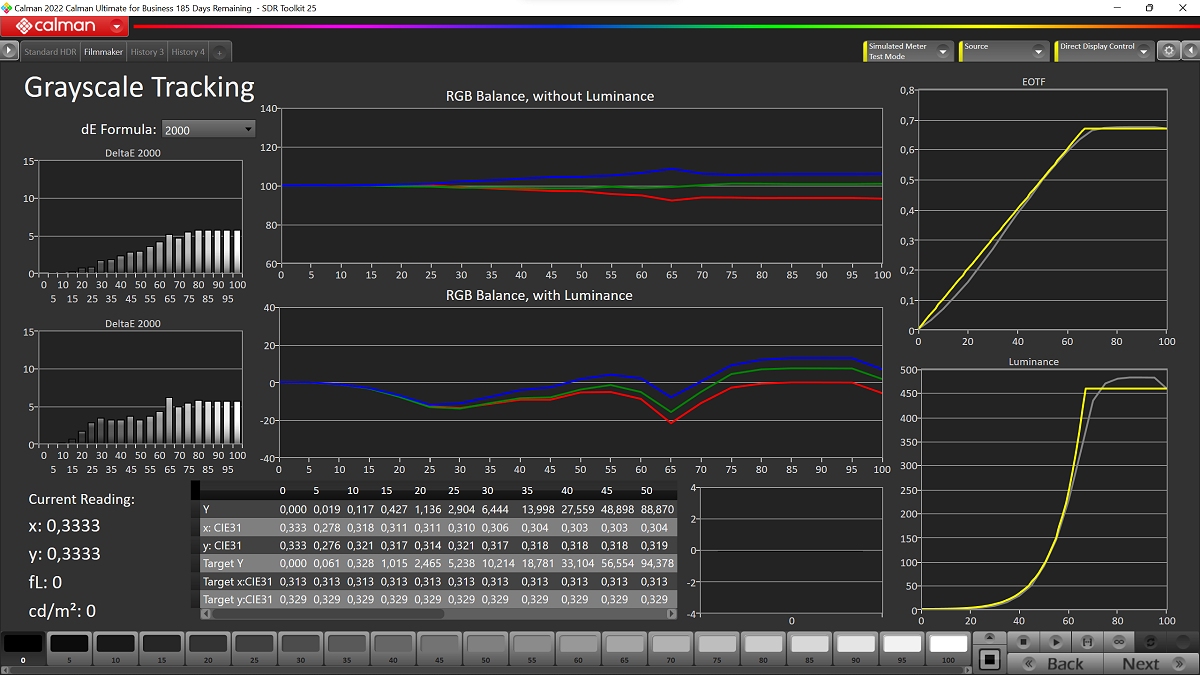Select the 100 percent white swatch
The width and height of the screenshot is (1200, 675).
coord(949,647)
